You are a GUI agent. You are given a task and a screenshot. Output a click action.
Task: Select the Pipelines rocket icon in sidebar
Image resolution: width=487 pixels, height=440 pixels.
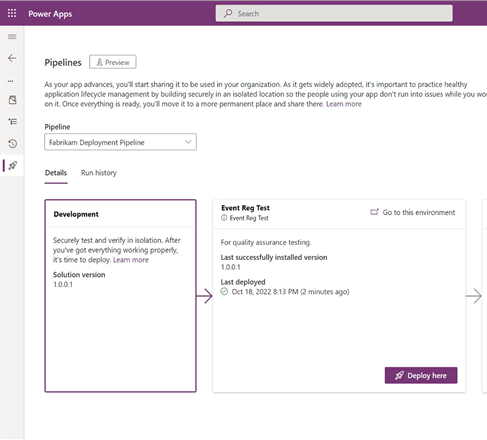coord(13,165)
